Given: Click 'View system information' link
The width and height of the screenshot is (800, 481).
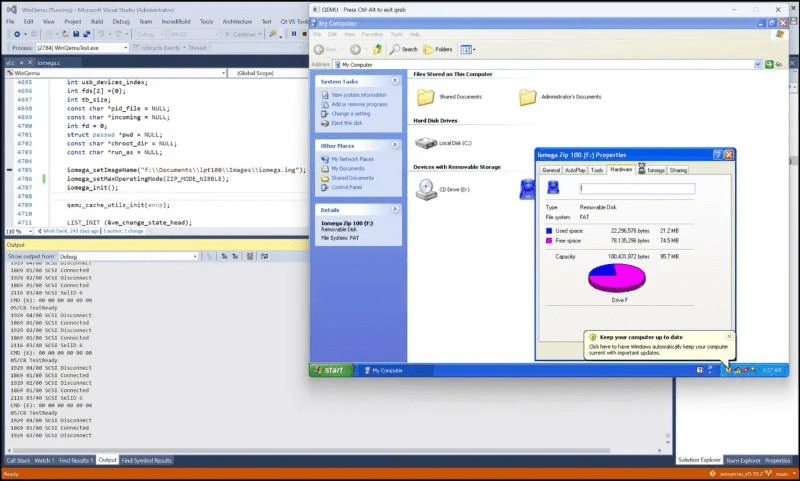Looking at the screenshot, I should click(x=352, y=95).
